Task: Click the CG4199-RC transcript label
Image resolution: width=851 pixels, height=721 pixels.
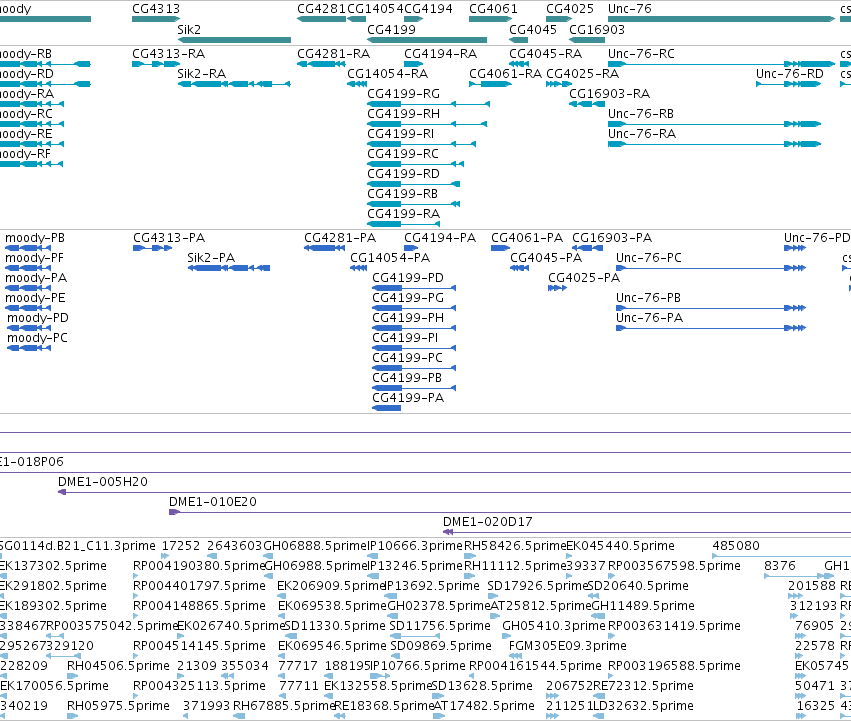Action: [x=403, y=154]
